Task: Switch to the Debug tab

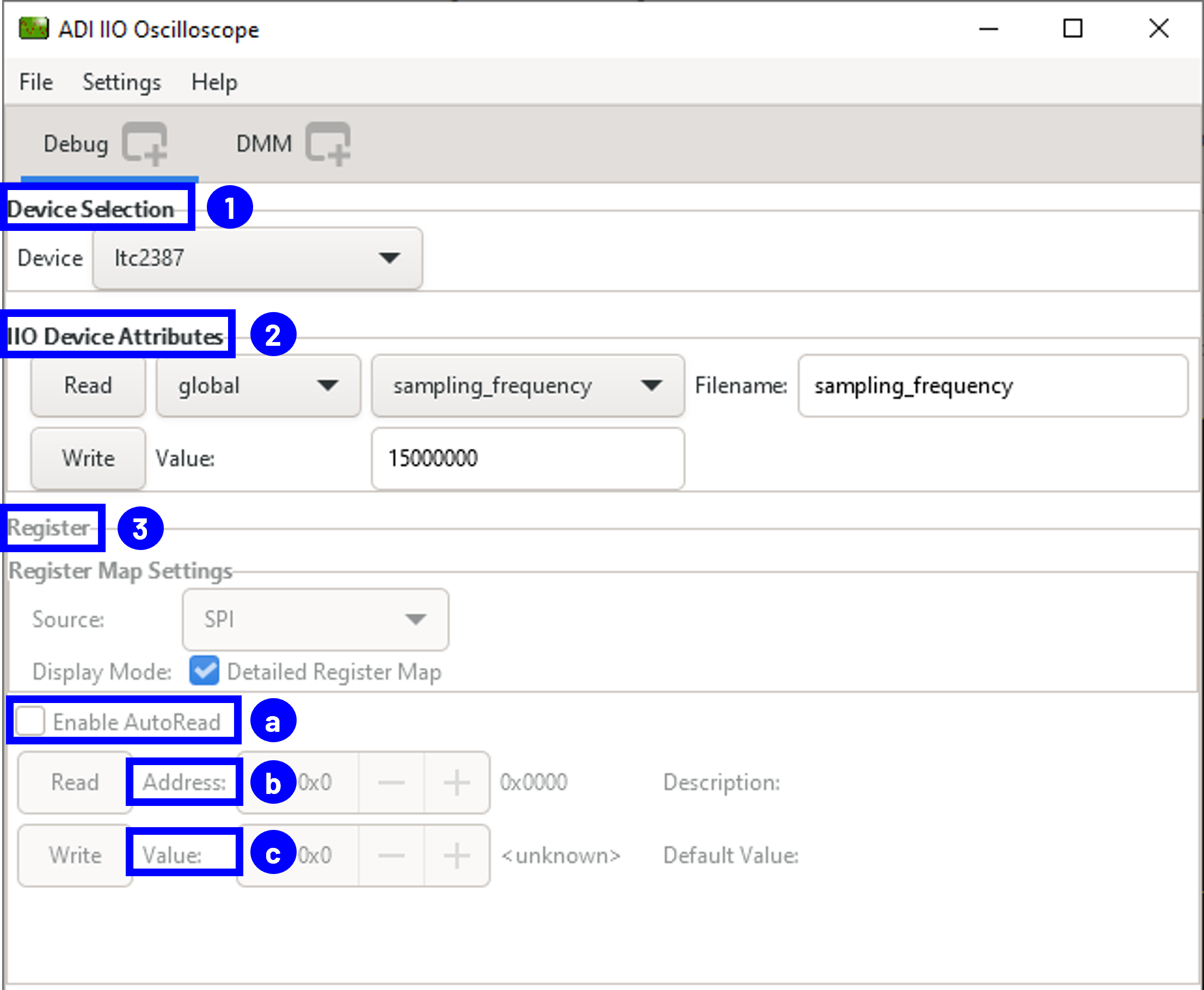Action: (x=76, y=144)
